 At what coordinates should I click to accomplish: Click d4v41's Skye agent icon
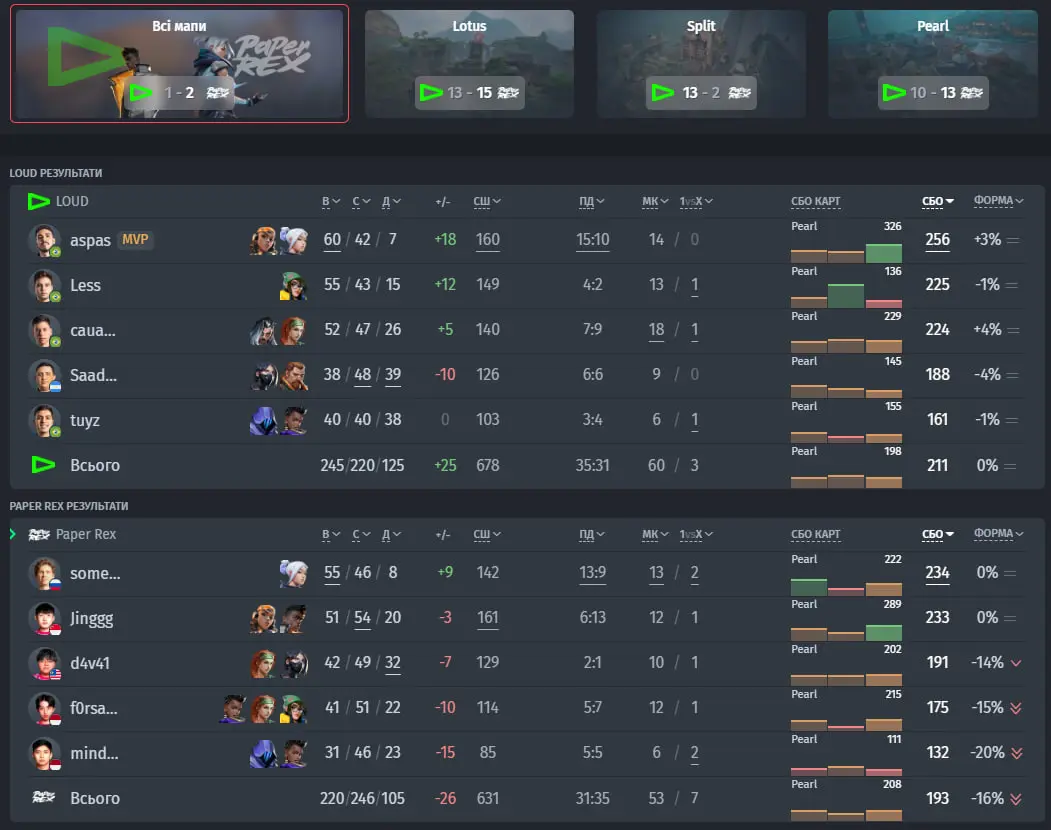tap(263, 662)
